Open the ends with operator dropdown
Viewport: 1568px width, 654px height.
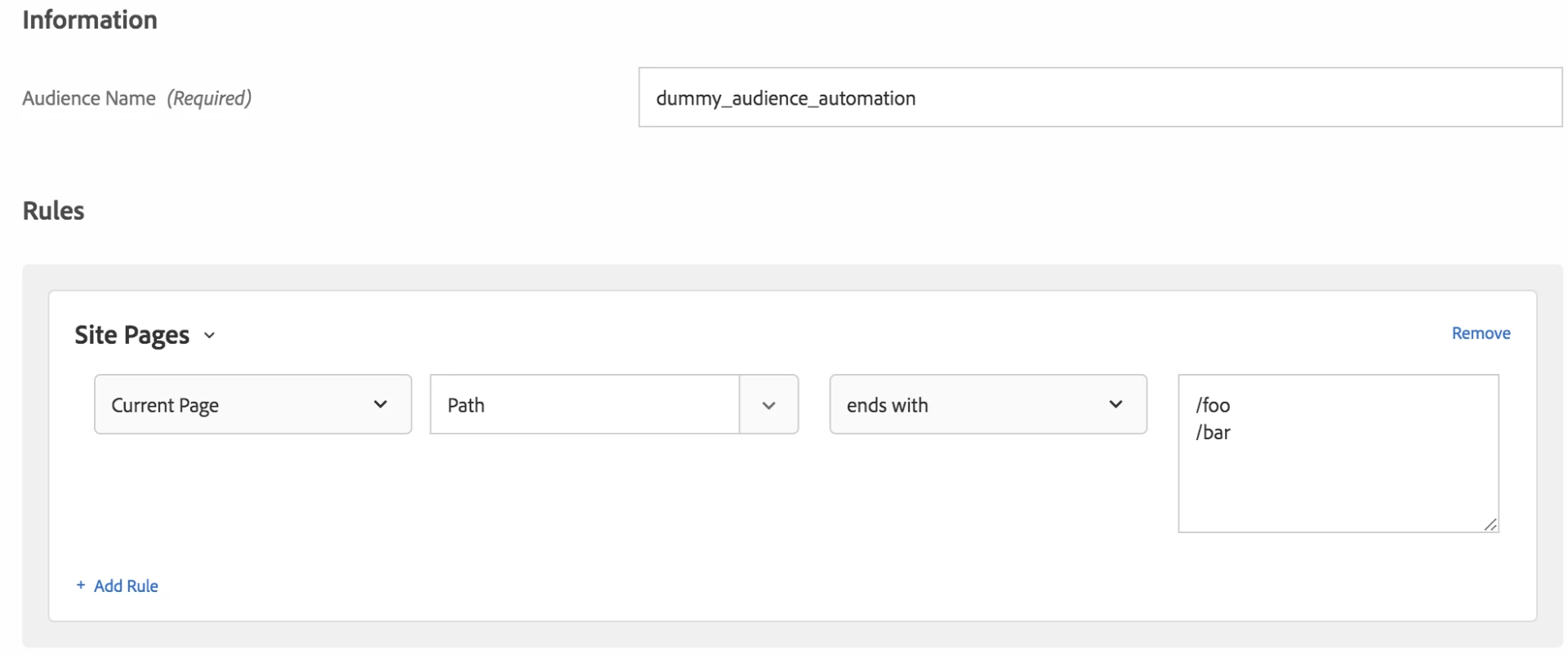987,405
